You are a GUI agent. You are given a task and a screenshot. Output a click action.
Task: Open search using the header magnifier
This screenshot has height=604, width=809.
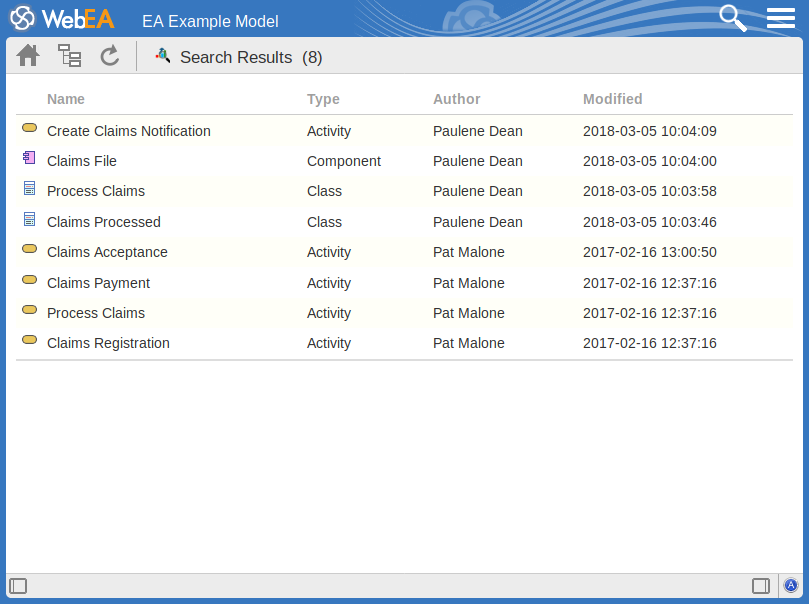click(733, 17)
